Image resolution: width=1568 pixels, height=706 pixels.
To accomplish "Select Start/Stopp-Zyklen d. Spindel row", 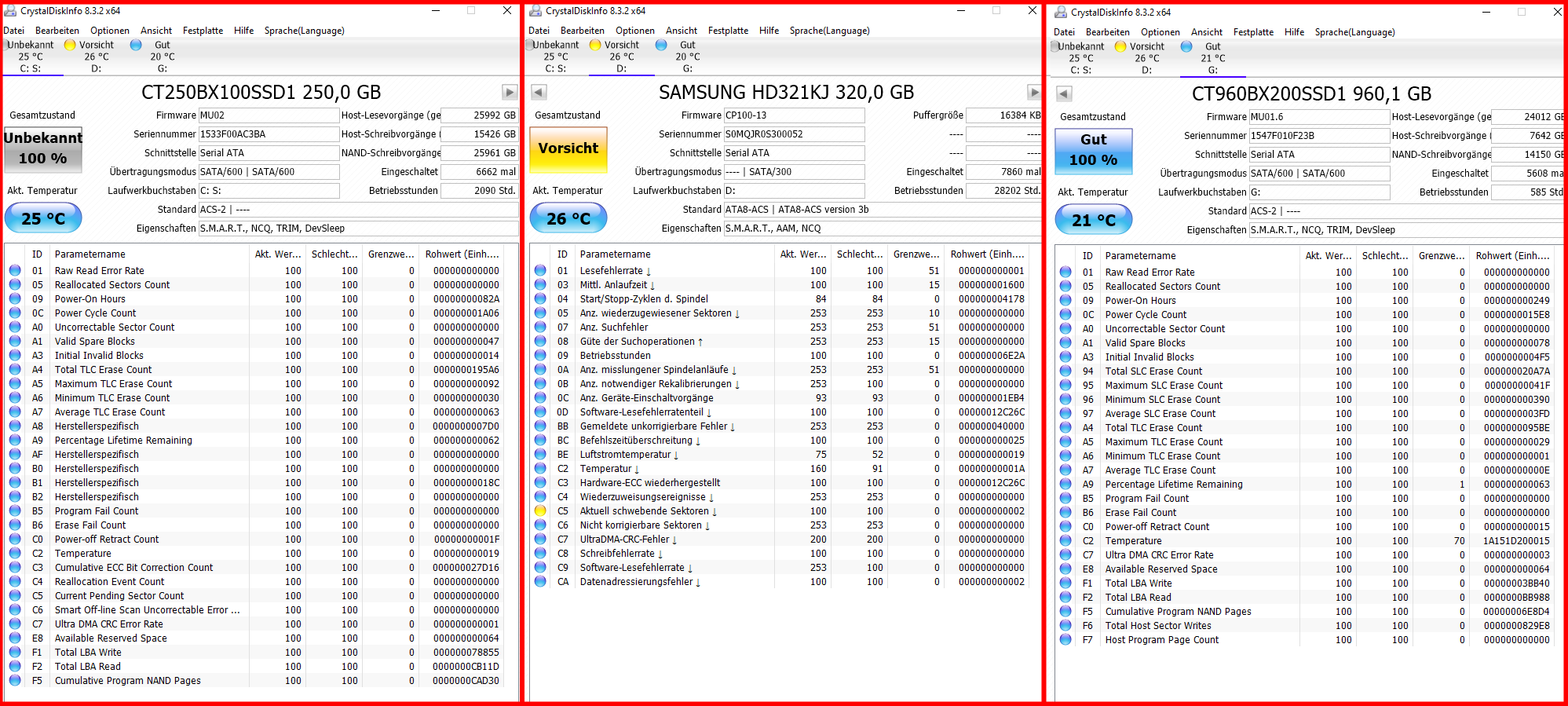I will point(780,298).
